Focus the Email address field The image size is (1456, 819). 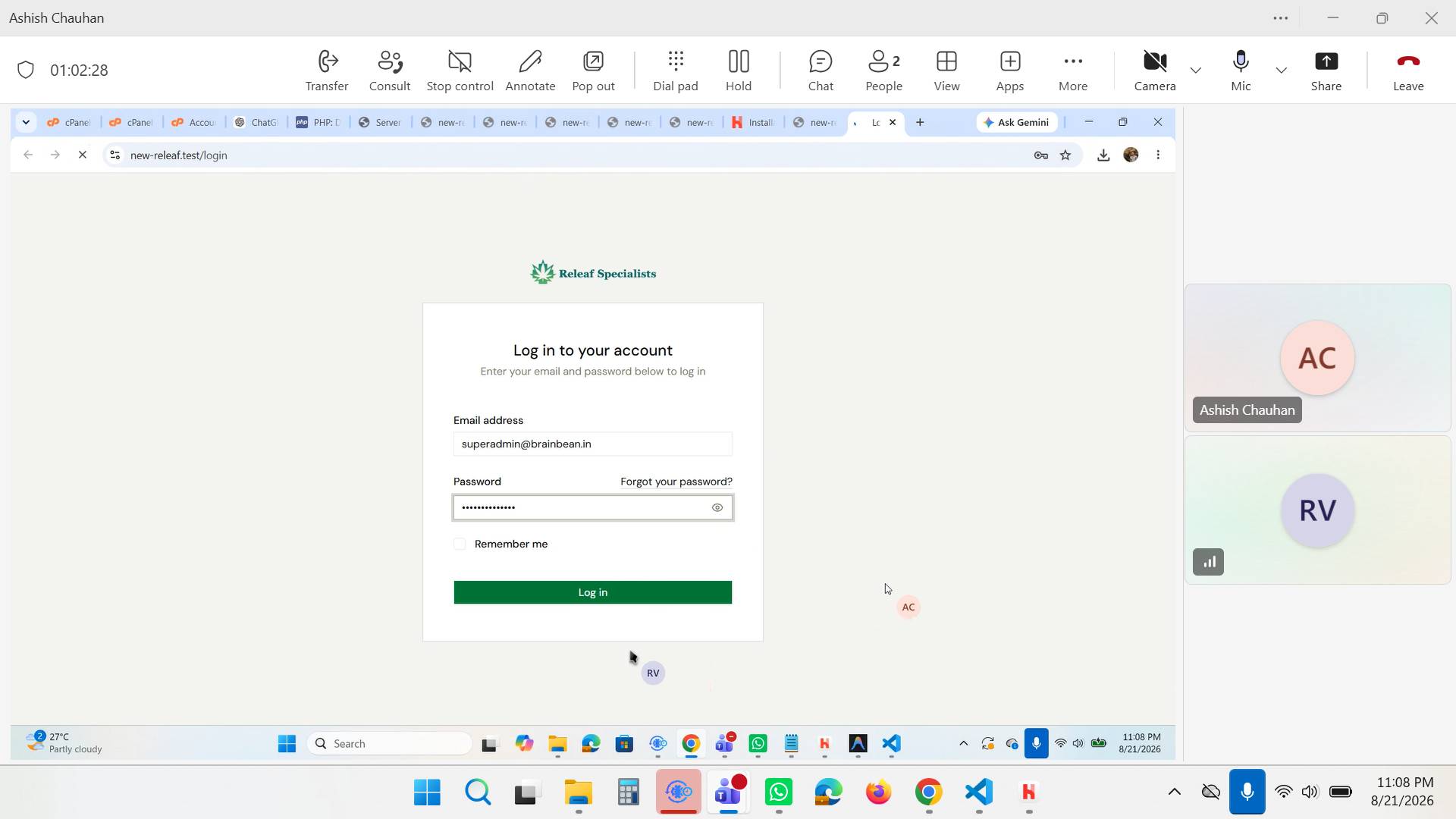coord(593,444)
